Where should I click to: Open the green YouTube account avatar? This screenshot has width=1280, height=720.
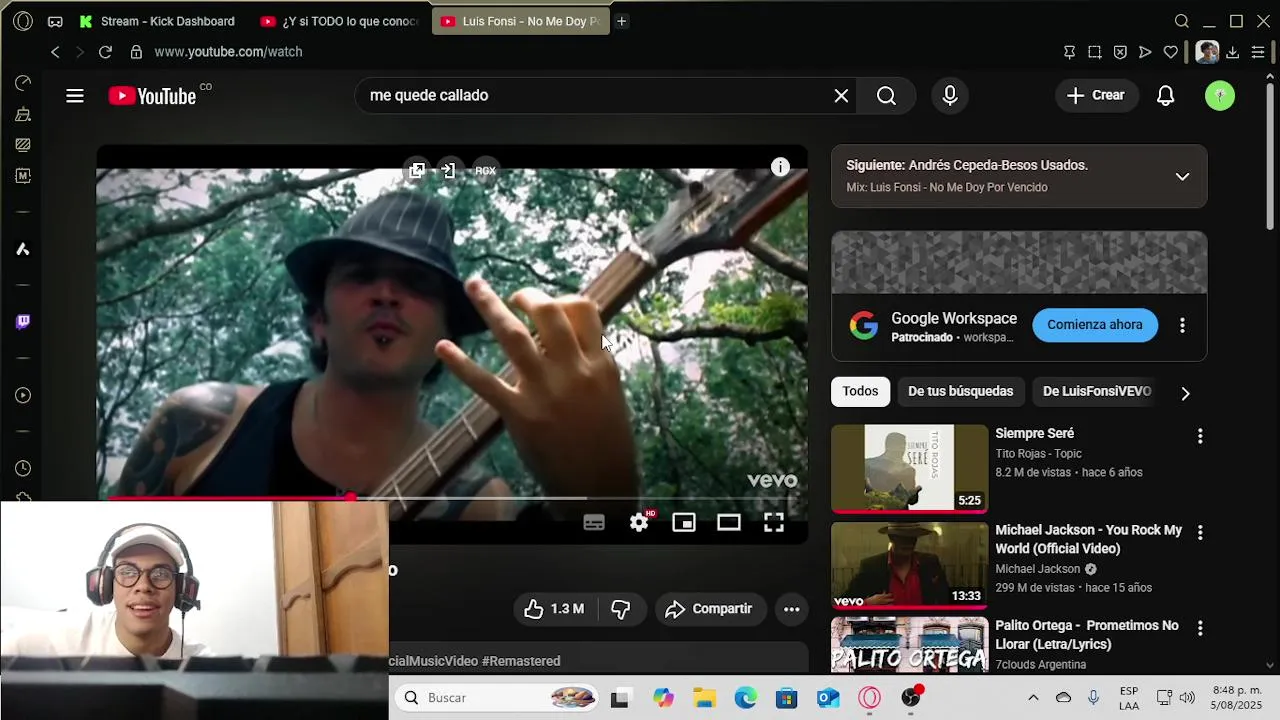[1220, 96]
